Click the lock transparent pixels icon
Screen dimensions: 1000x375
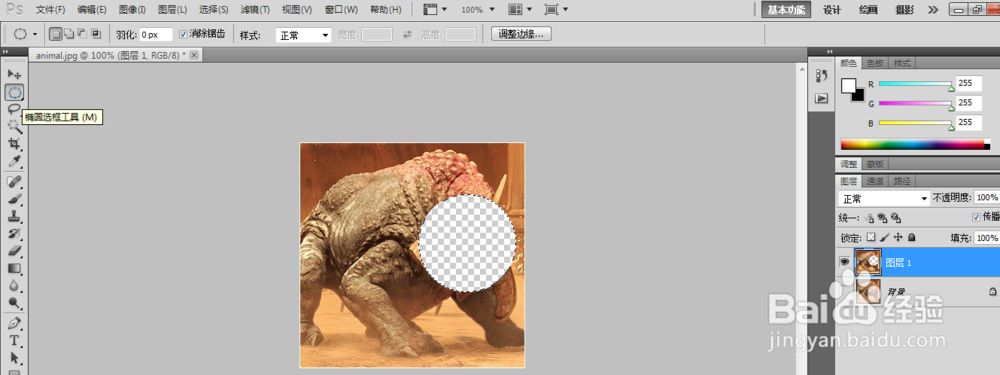pos(871,237)
